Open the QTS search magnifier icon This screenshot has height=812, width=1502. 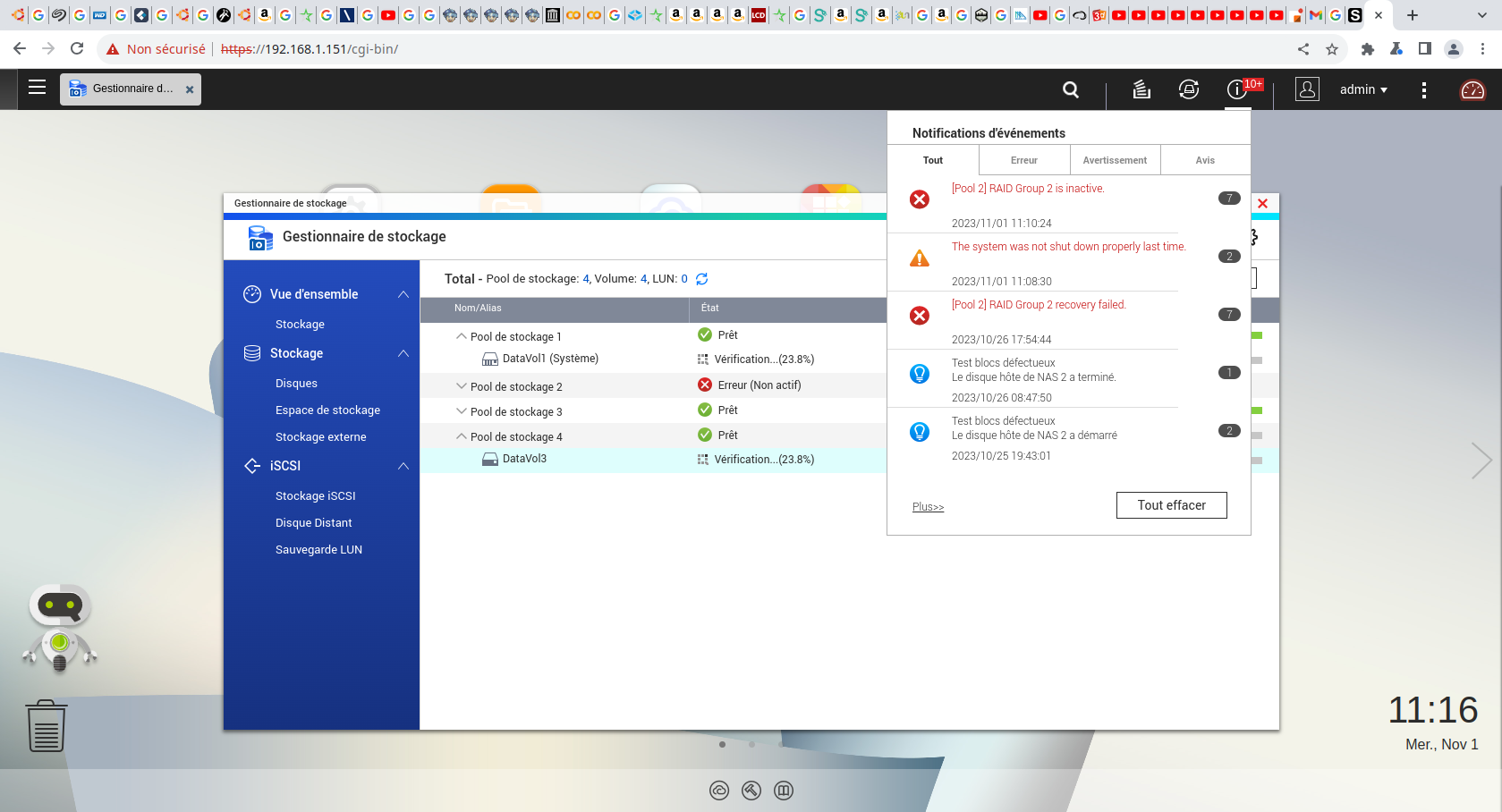(1070, 89)
